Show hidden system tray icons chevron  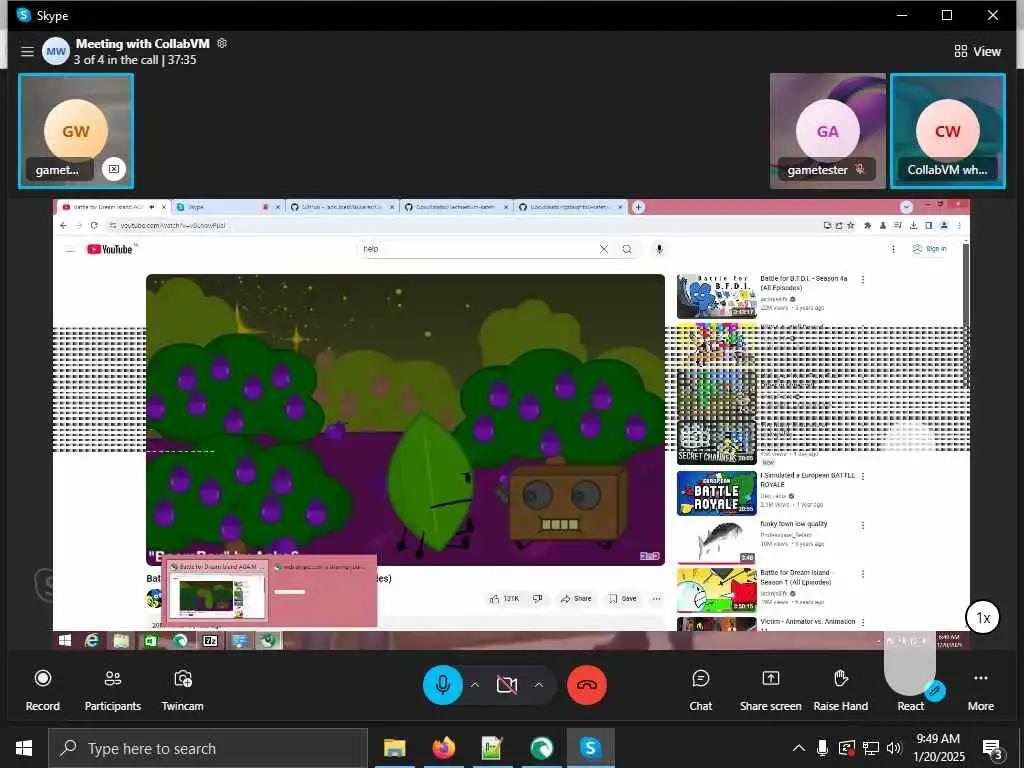799,748
